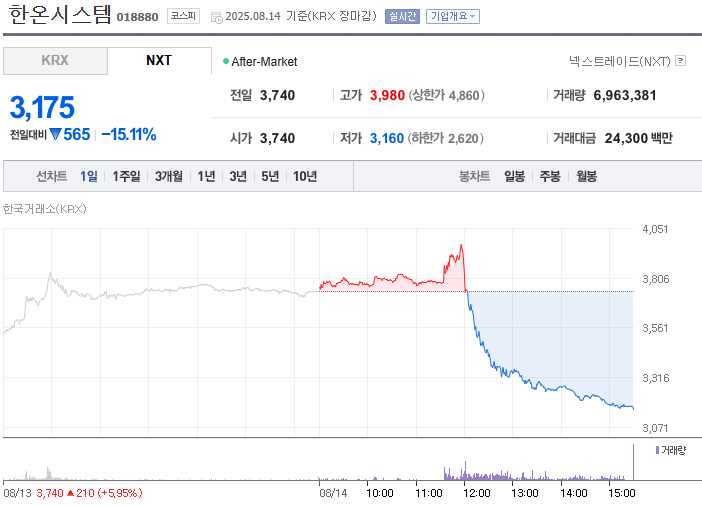Open the 주봉 candle chart
702x506 pixels.
coord(550,176)
